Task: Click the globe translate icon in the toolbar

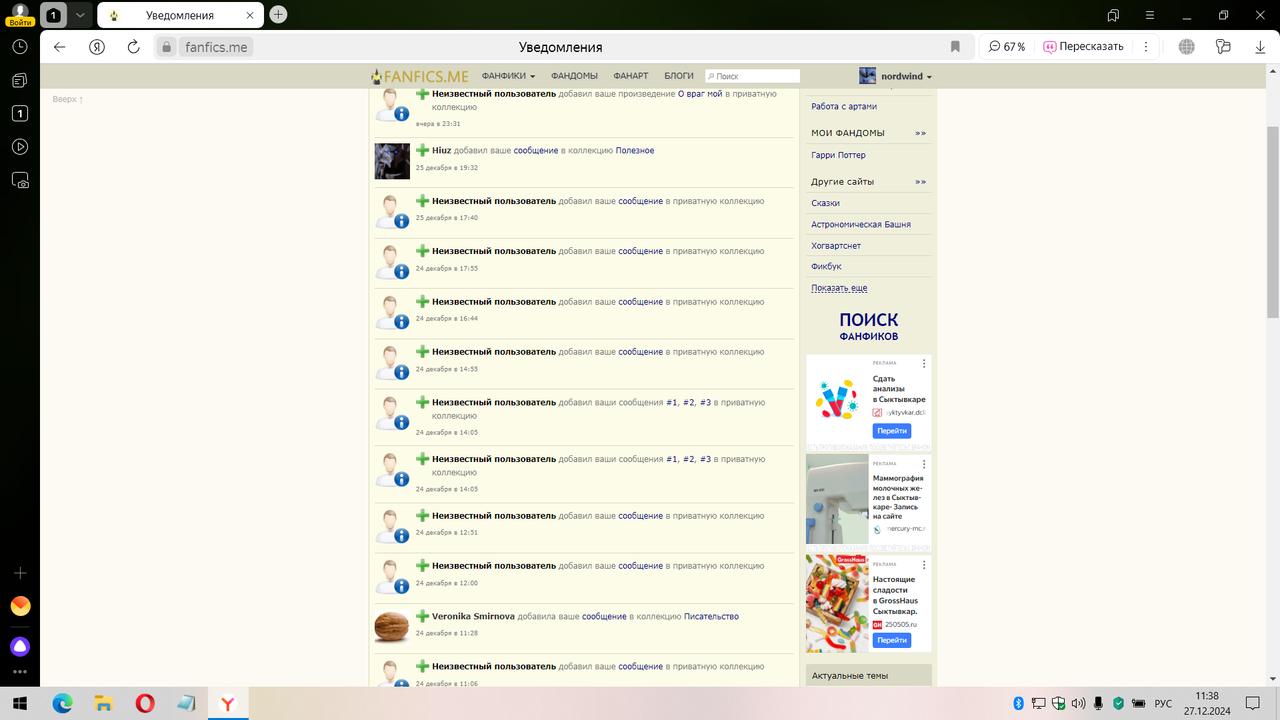Action: coord(1187,47)
